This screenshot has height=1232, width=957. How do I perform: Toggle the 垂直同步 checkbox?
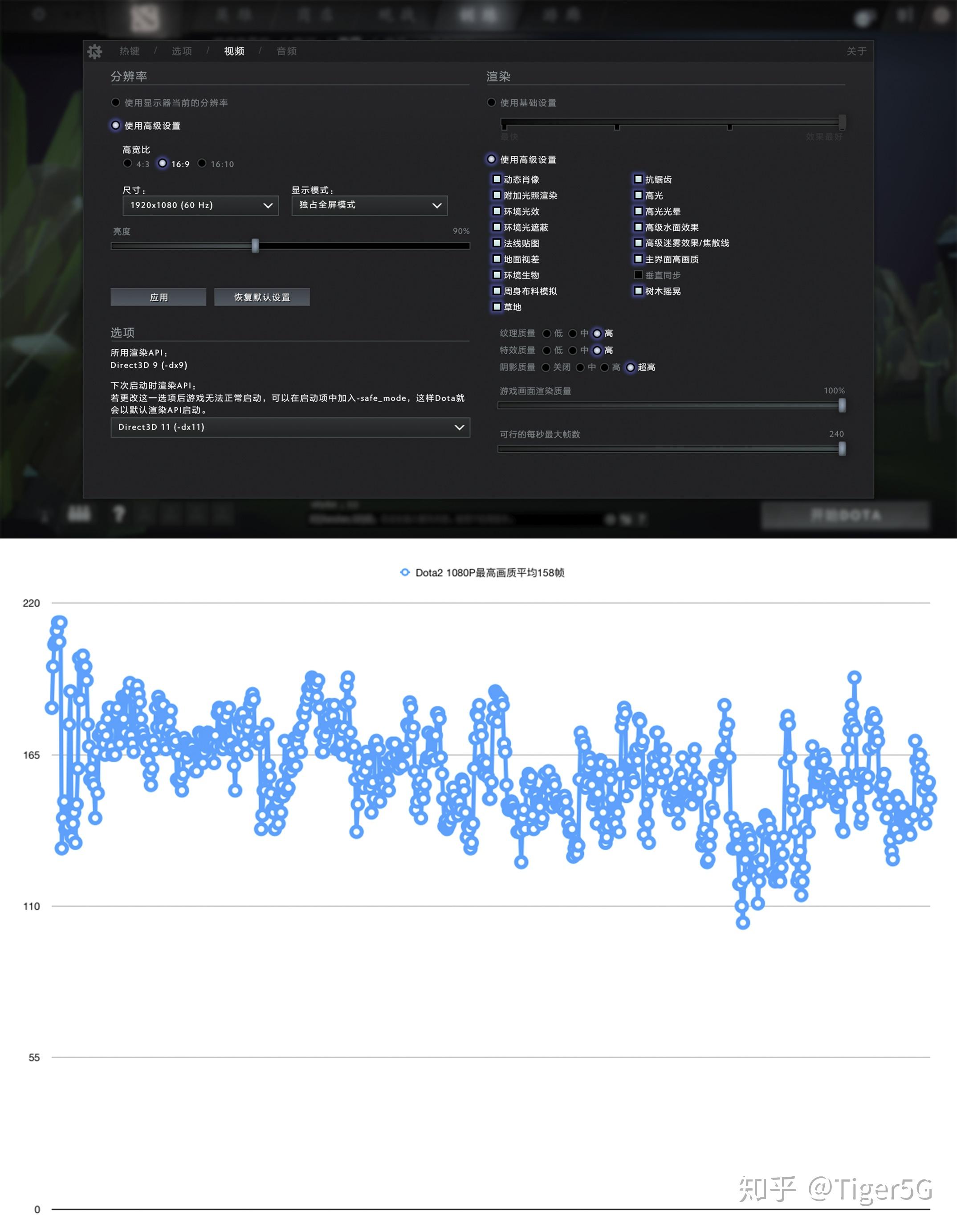(x=639, y=275)
